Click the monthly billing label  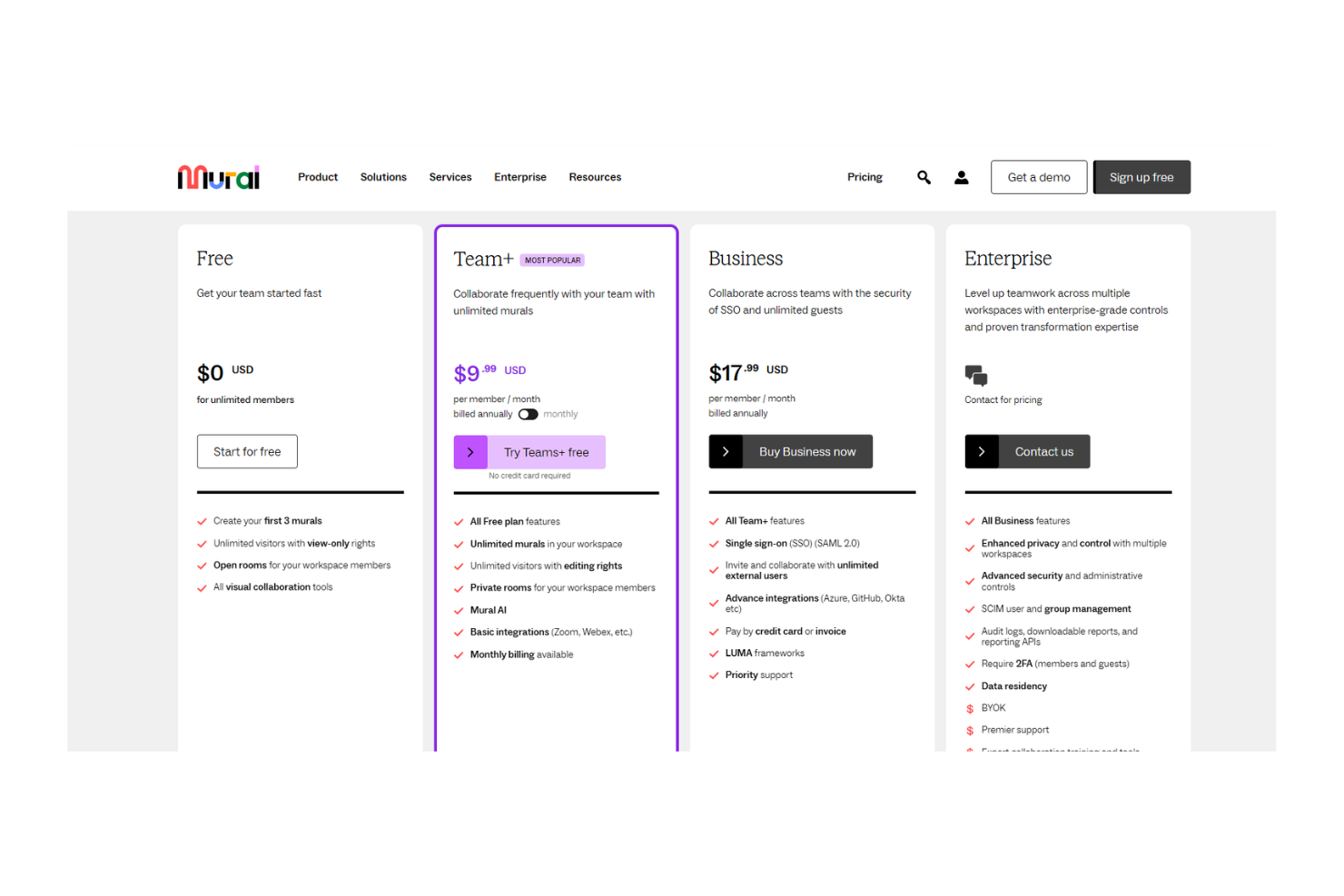[x=560, y=414]
